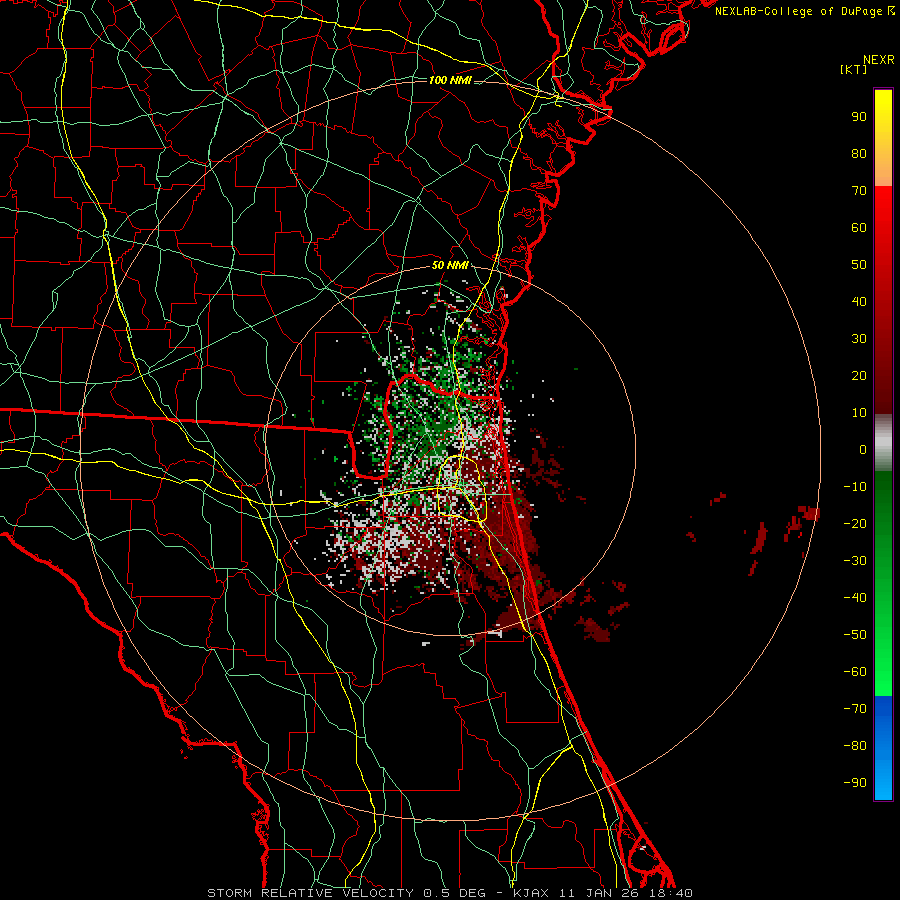Click the NEXLAB-College of DuPage watermark text
The width and height of the screenshot is (900, 900).
804,11
